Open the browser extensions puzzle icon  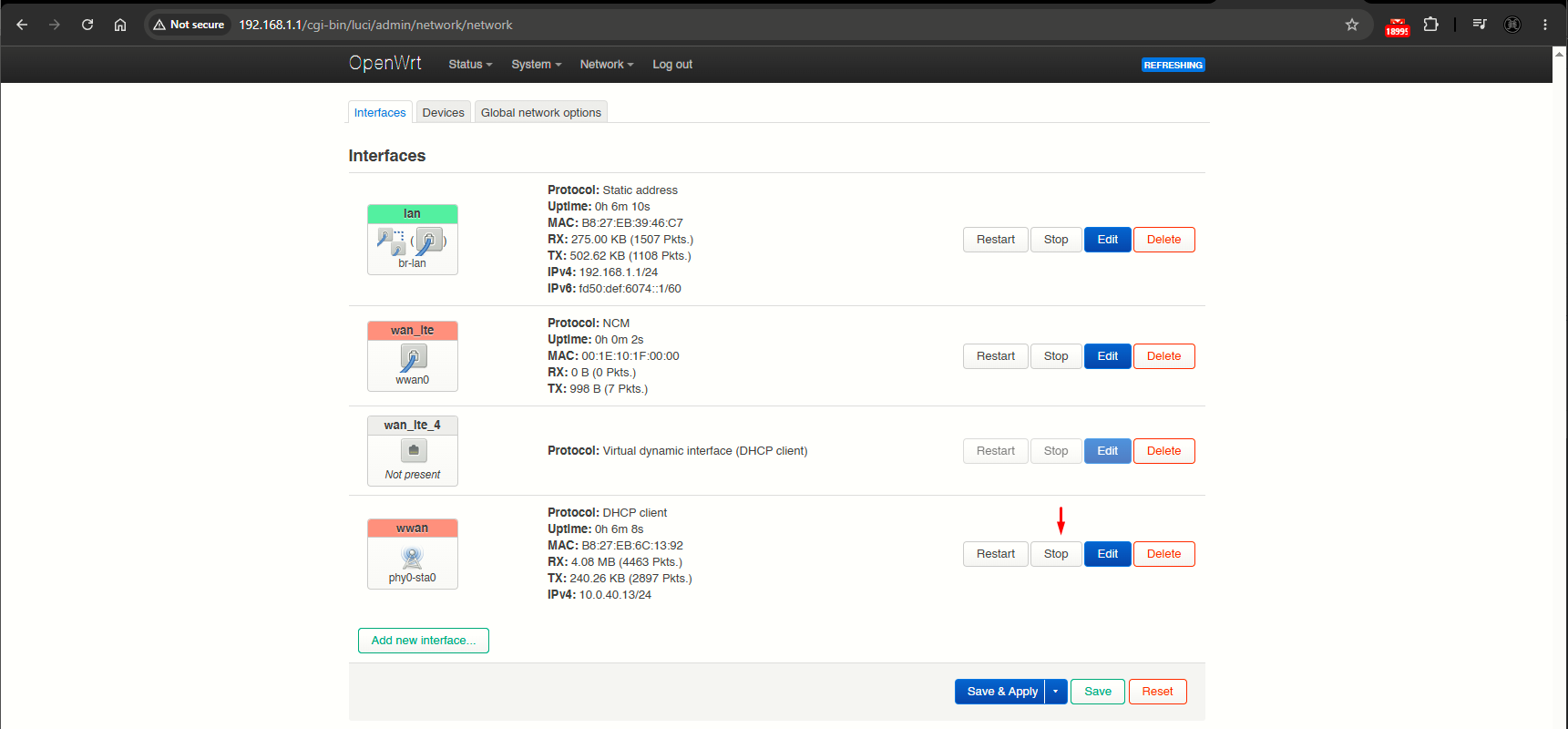pos(1431,25)
